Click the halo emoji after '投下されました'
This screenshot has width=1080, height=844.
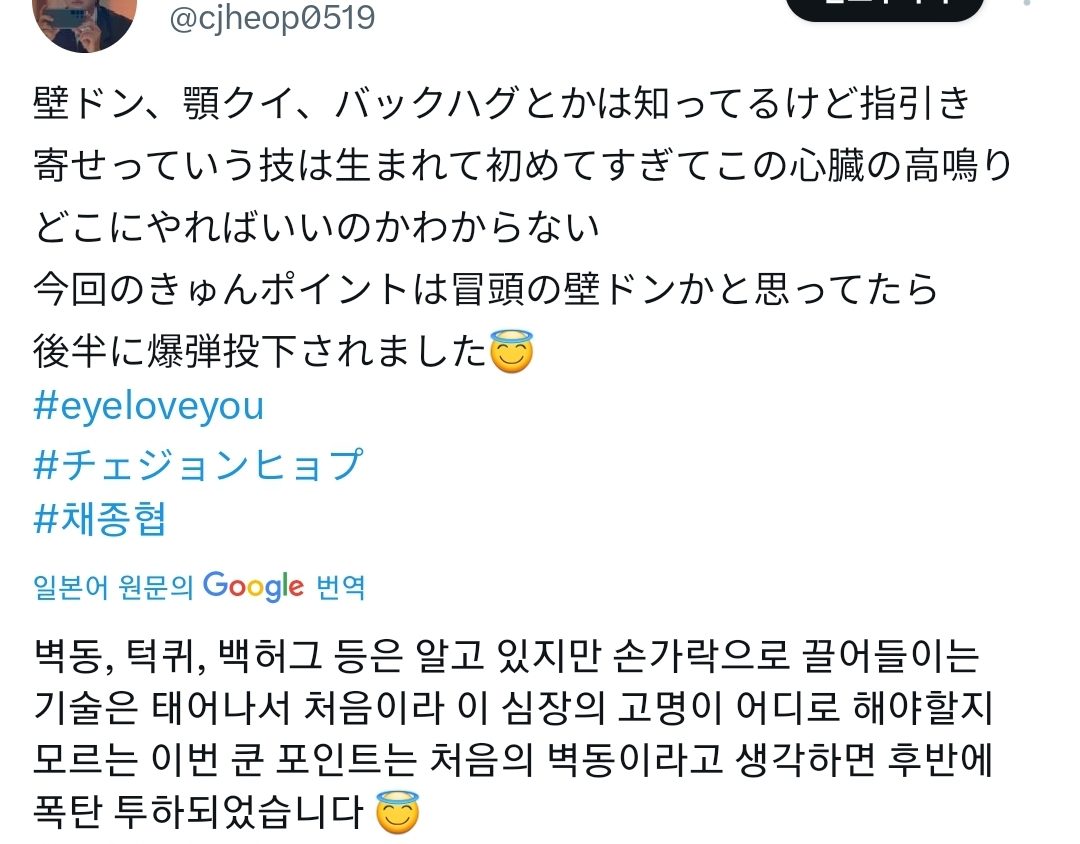[x=511, y=352]
